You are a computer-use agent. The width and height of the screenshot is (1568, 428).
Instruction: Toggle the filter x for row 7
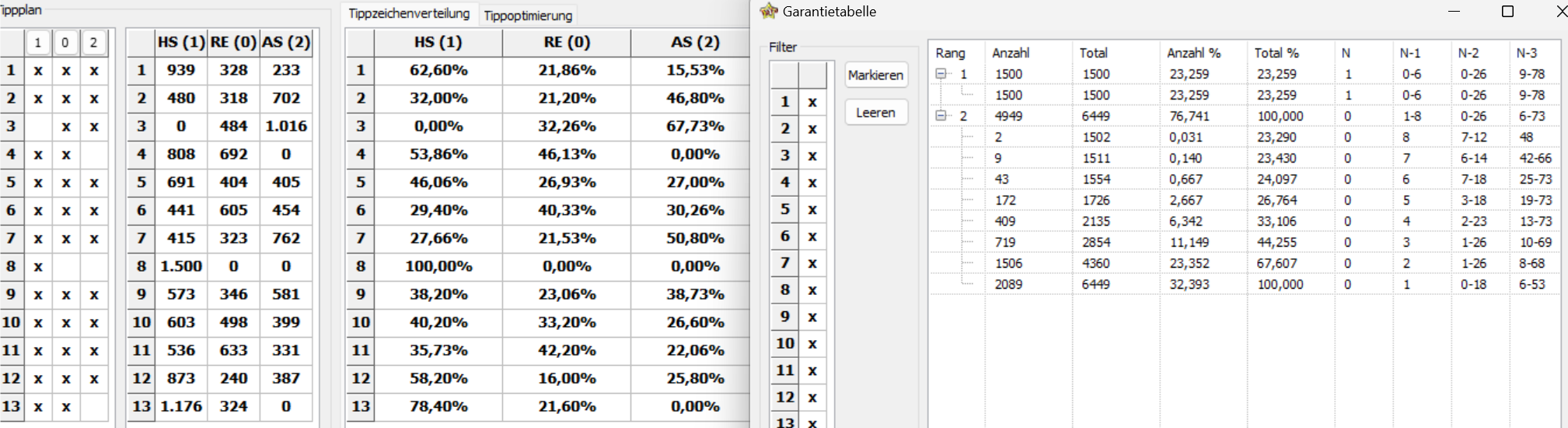coord(812,264)
